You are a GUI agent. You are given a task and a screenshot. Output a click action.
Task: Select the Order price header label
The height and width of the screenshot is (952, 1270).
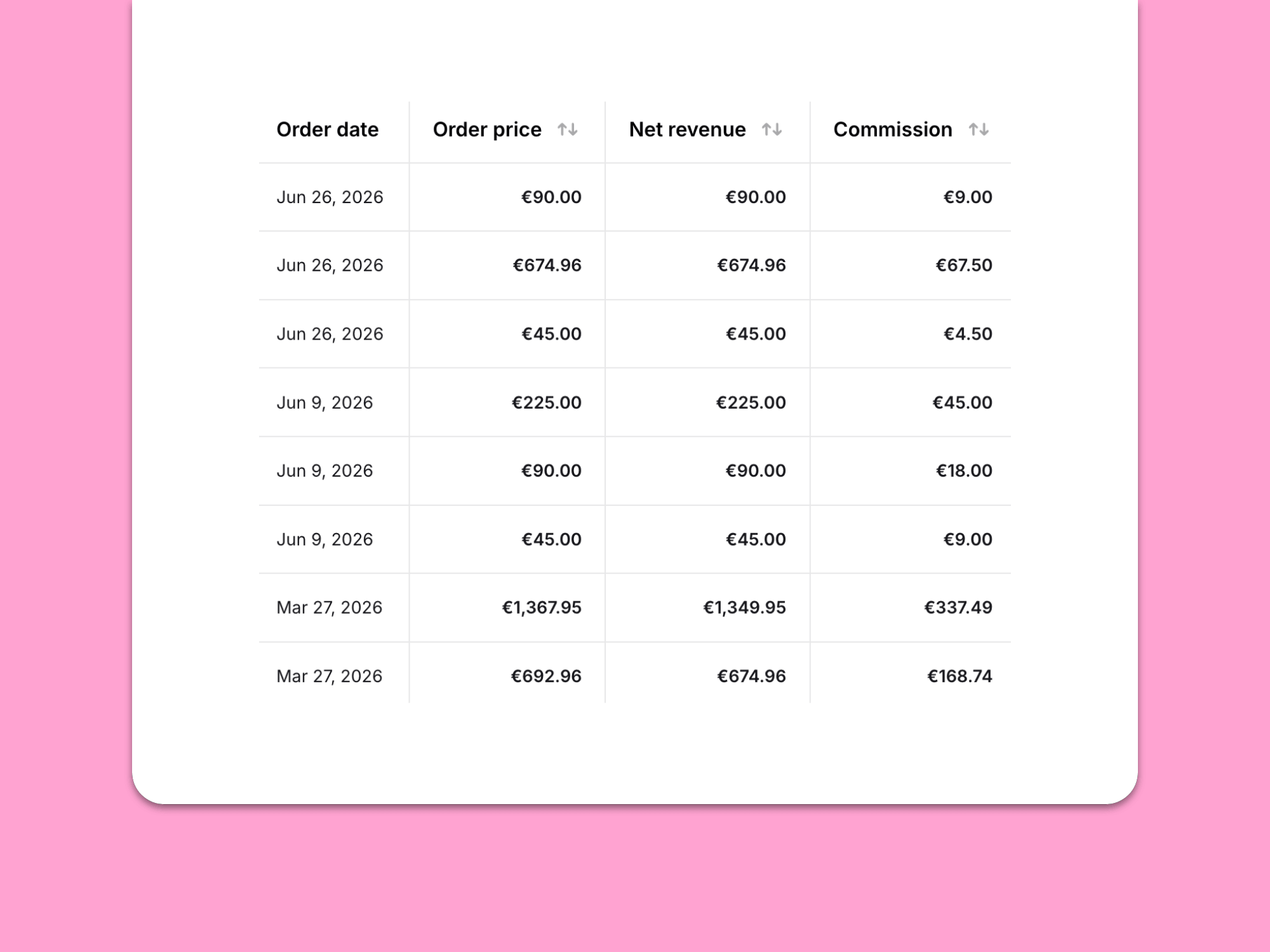(x=487, y=129)
